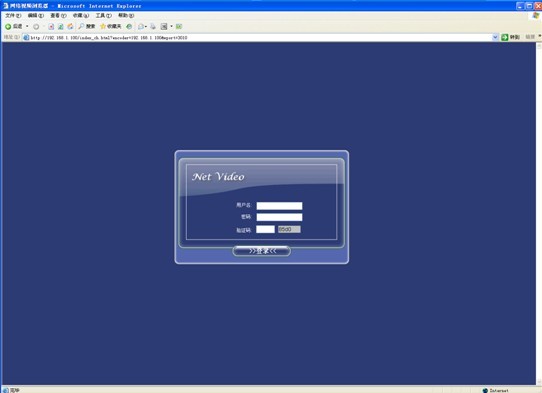Expand the Edit button dropdown arrow
The width and height of the screenshot is (542, 393).
coord(171,27)
